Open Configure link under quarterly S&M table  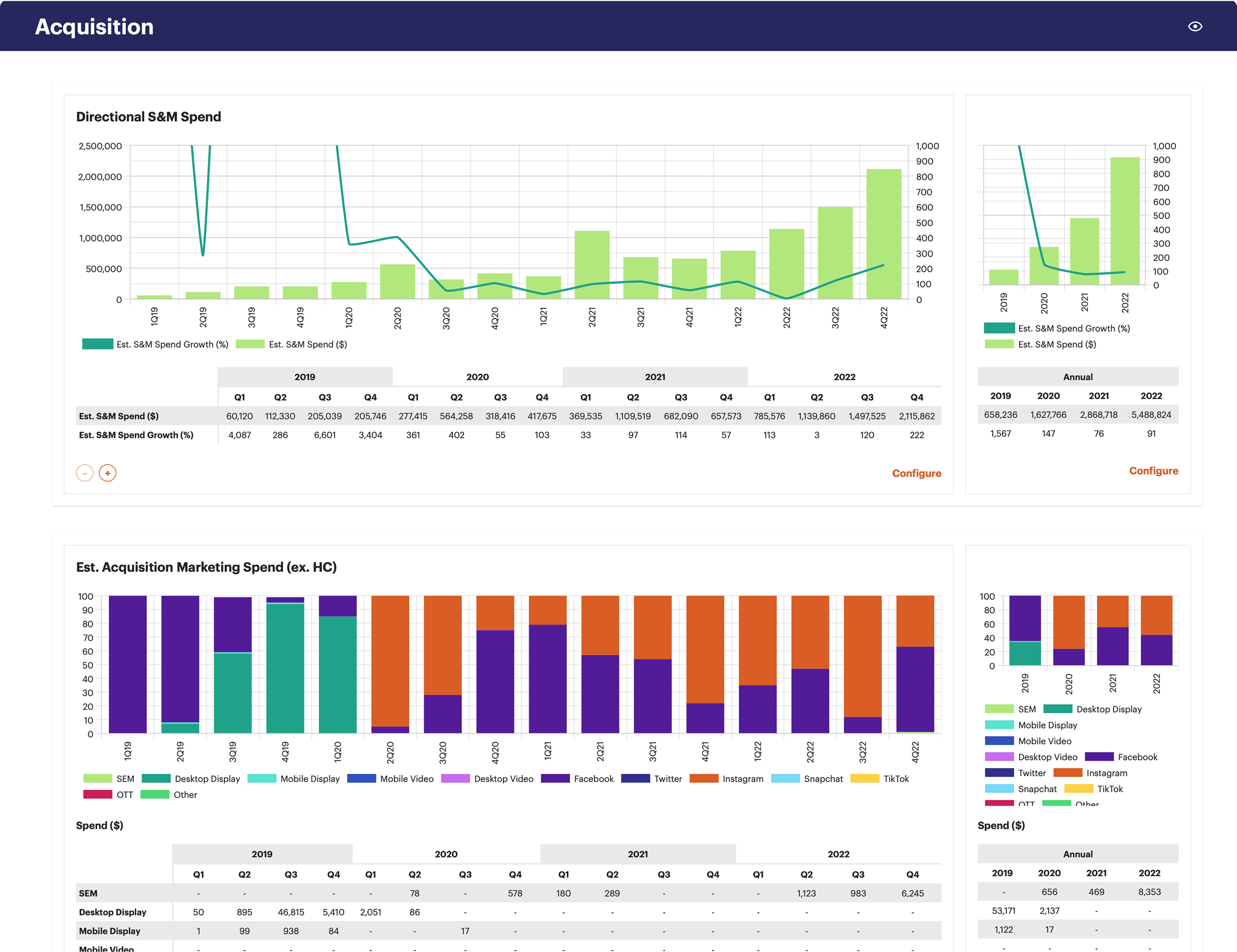pyautogui.click(x=916, y=473)
